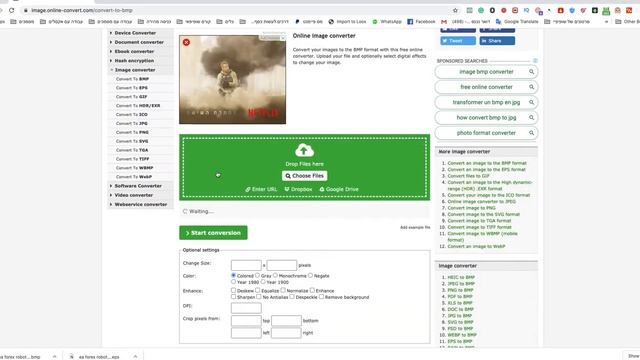
Task: Share on LinkedIn with Share button
Action: pos(497,41)
